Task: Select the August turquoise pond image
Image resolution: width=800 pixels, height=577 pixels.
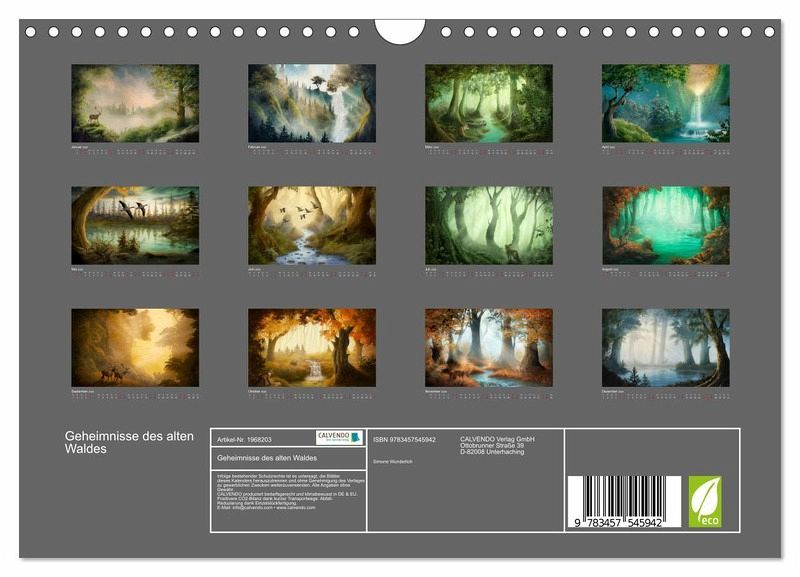Action: click(665, 225)
